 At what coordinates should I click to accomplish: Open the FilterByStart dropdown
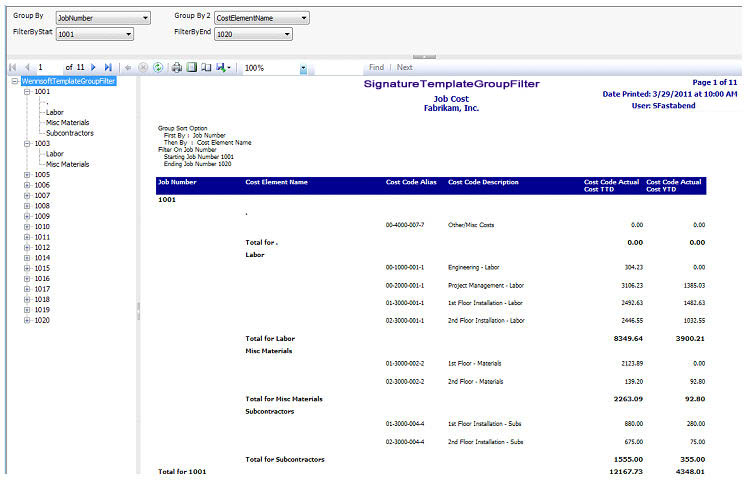point(128,34)
